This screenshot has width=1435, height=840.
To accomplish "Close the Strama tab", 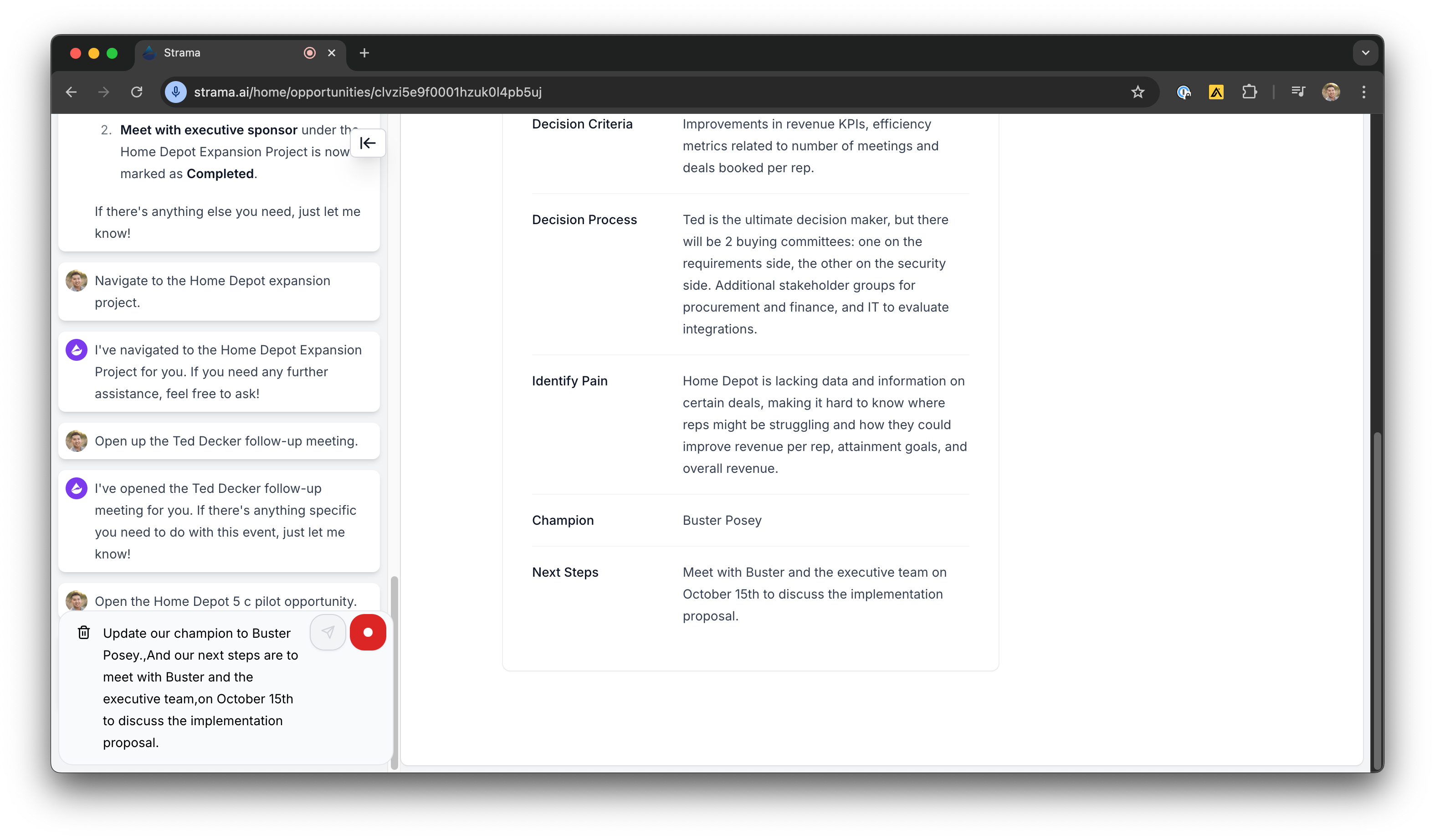I will (x=332, y=53).
